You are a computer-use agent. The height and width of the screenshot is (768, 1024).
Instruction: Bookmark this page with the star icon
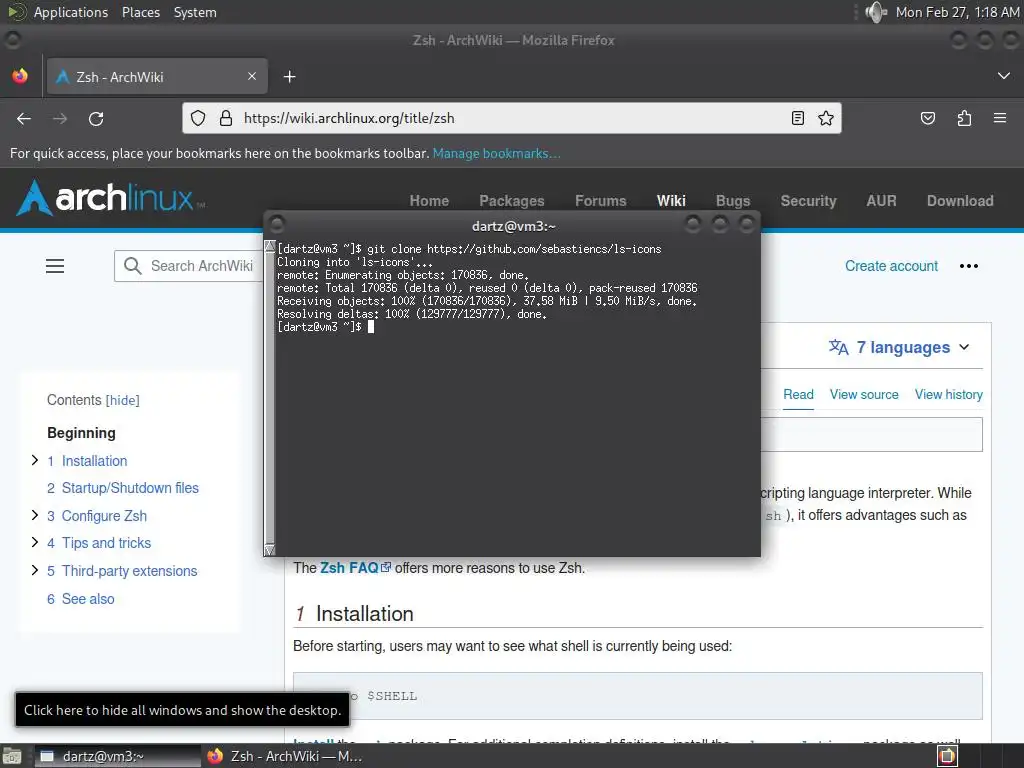tap(825, 118)
